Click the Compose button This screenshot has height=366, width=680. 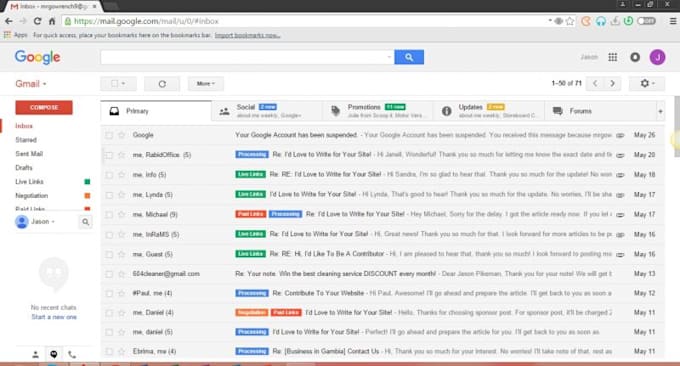point(44,108)
